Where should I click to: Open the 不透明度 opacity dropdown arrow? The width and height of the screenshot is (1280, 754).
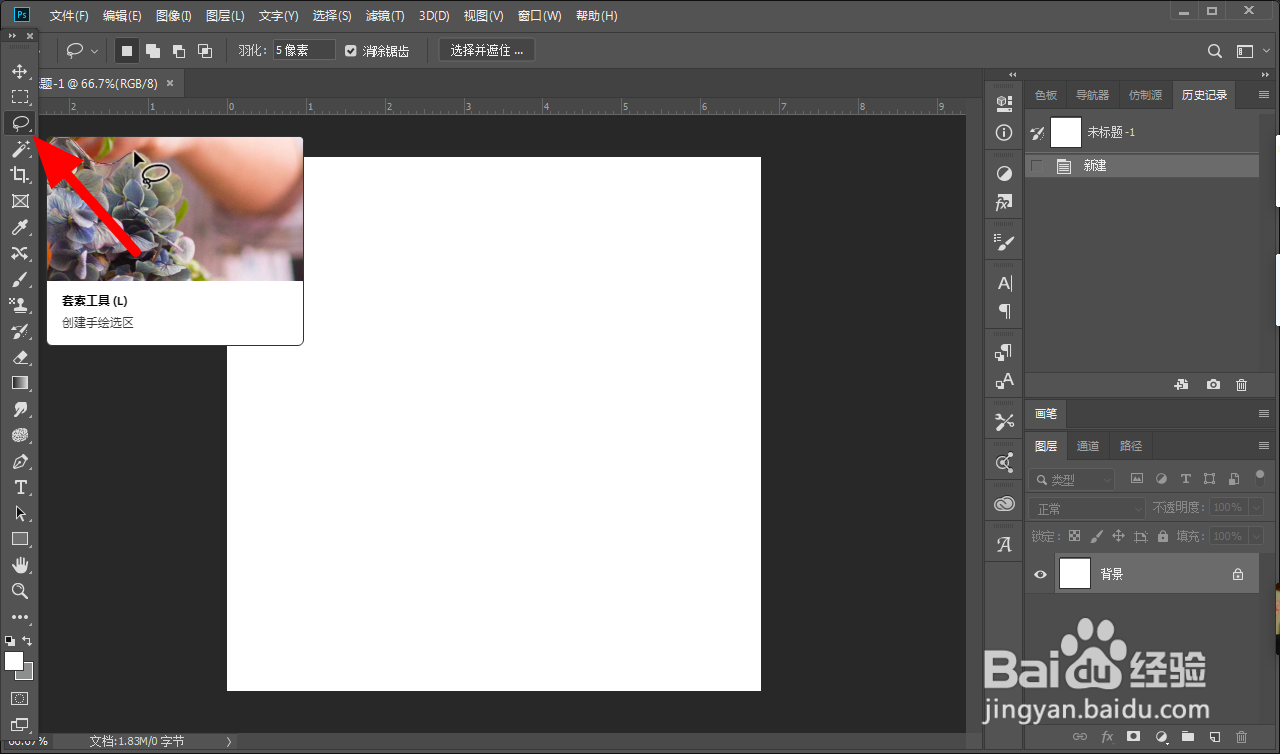click(1257, 508)
